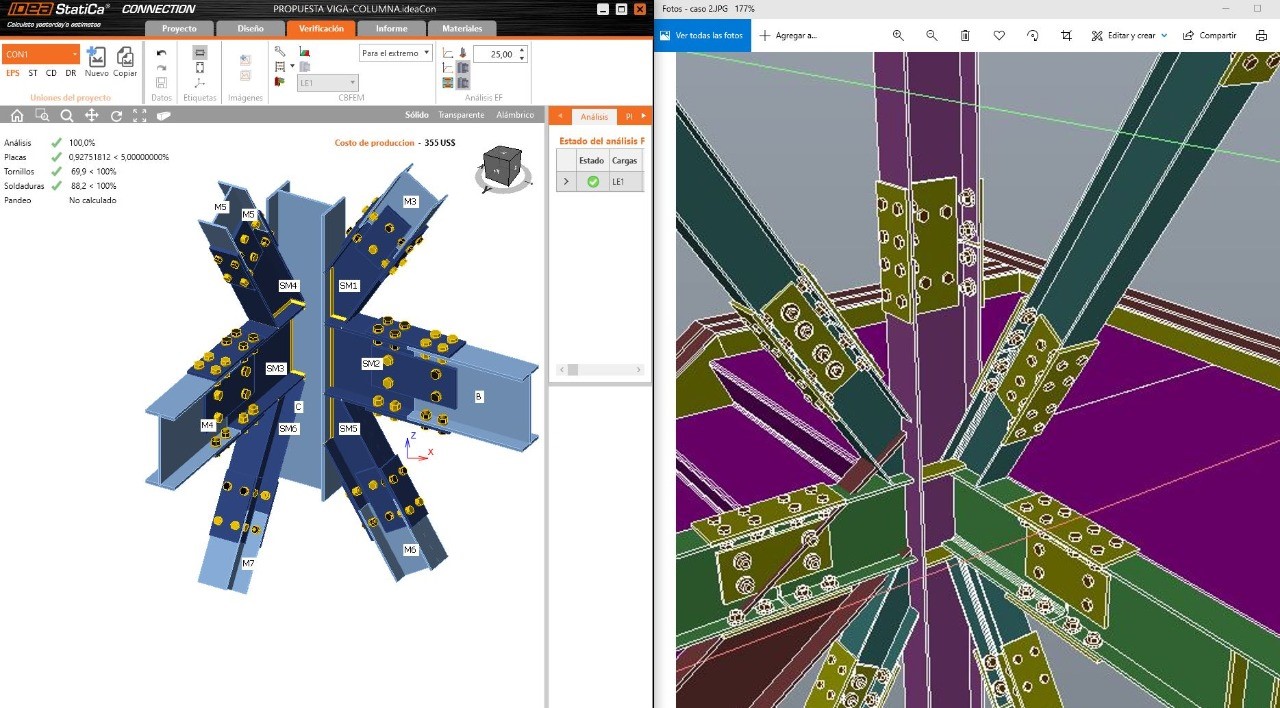Click the Compartir button
Viewport: 1280px width, 708px height.
coord(1210,36)
